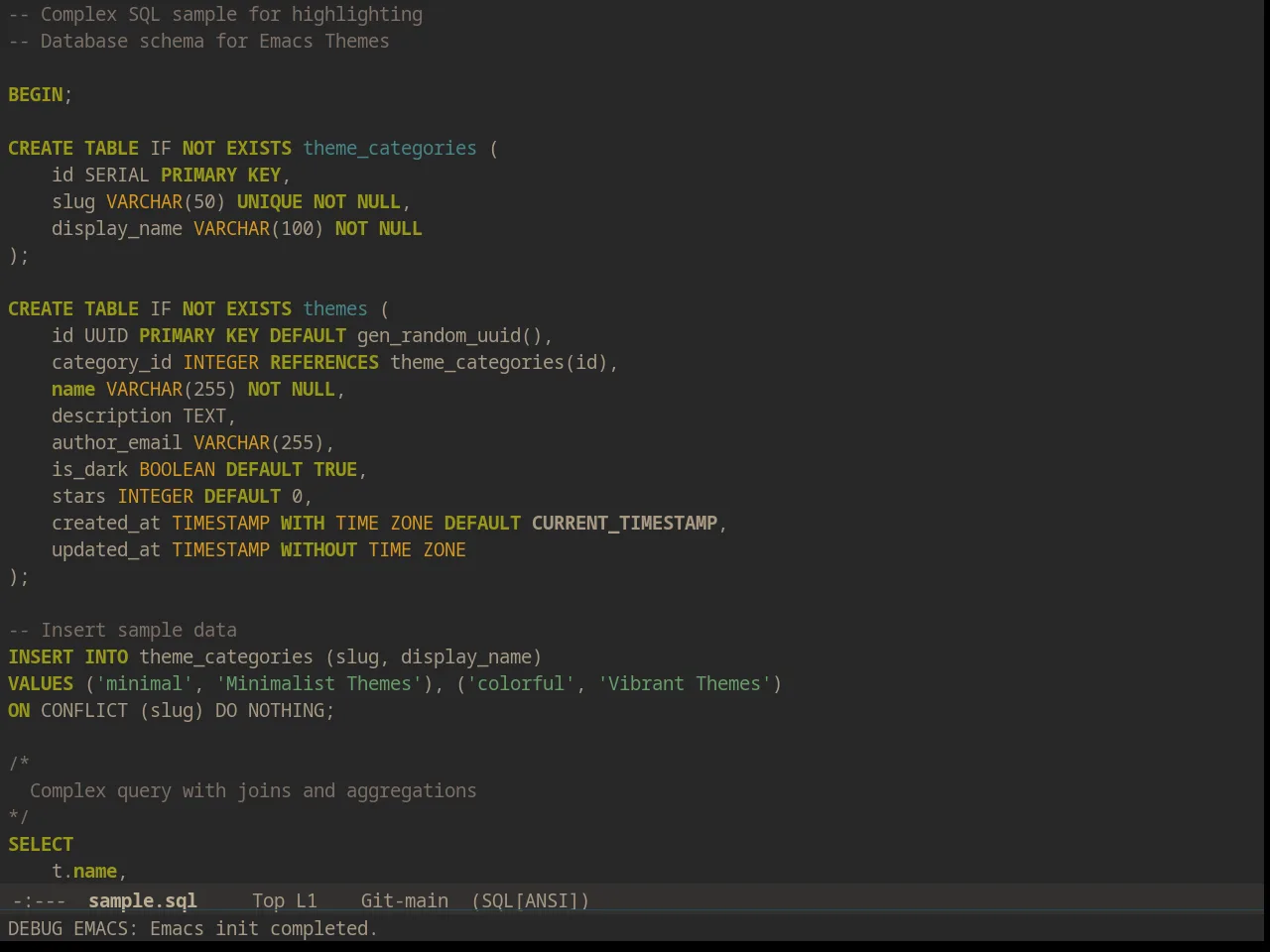
Task: Click 'DO NOTHING' in the ON CONFLICT line
Action: [x=270, y=710]
